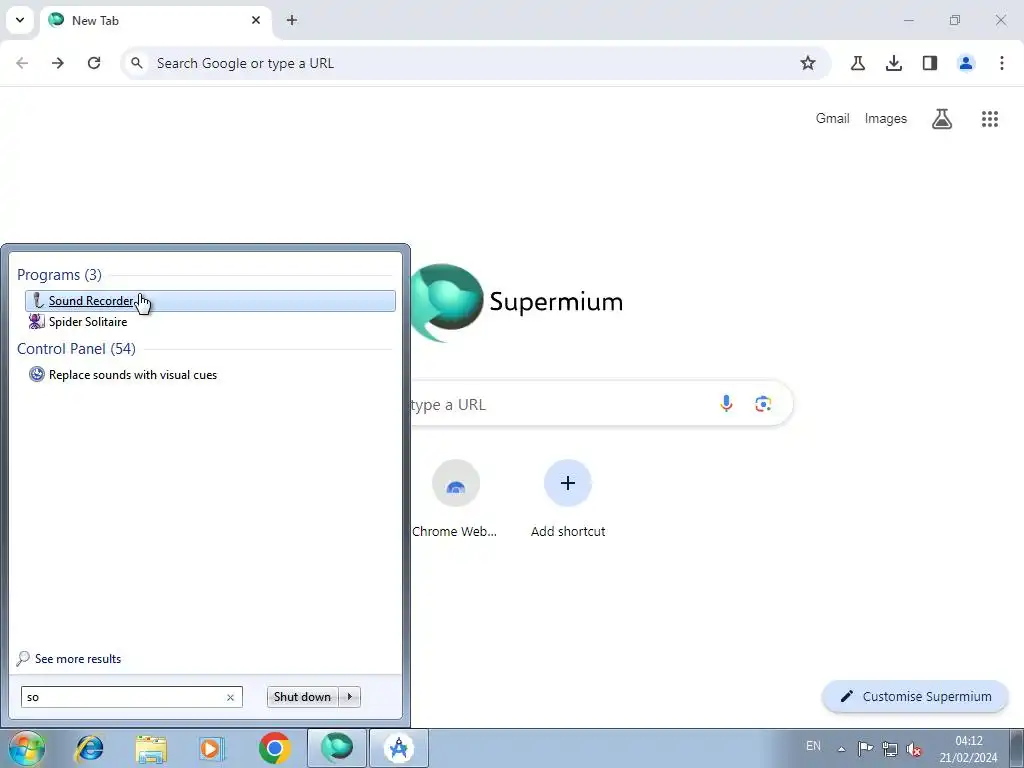
Task: Launch Google Chrome from taskbar
Action: (275, 748)
